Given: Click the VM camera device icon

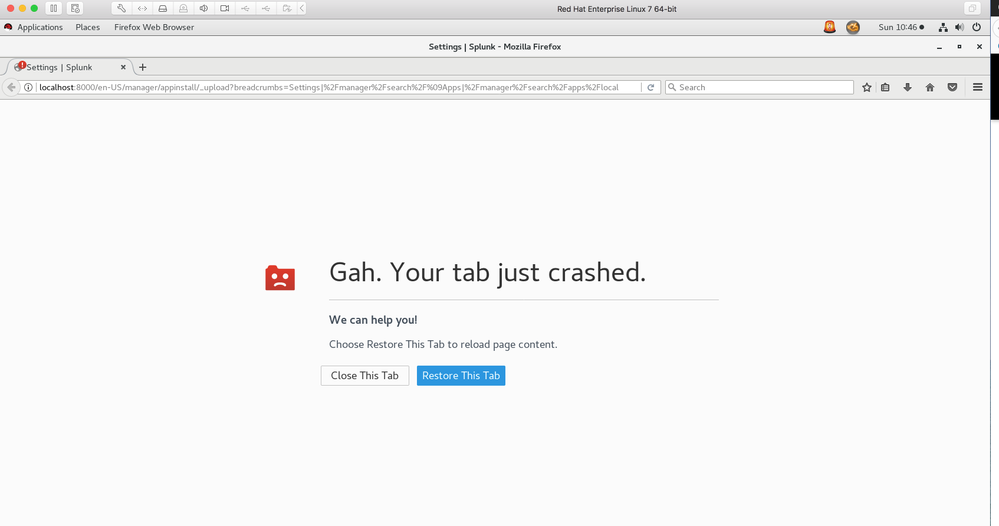Looking at the screenshot, I should click(224, 8).
